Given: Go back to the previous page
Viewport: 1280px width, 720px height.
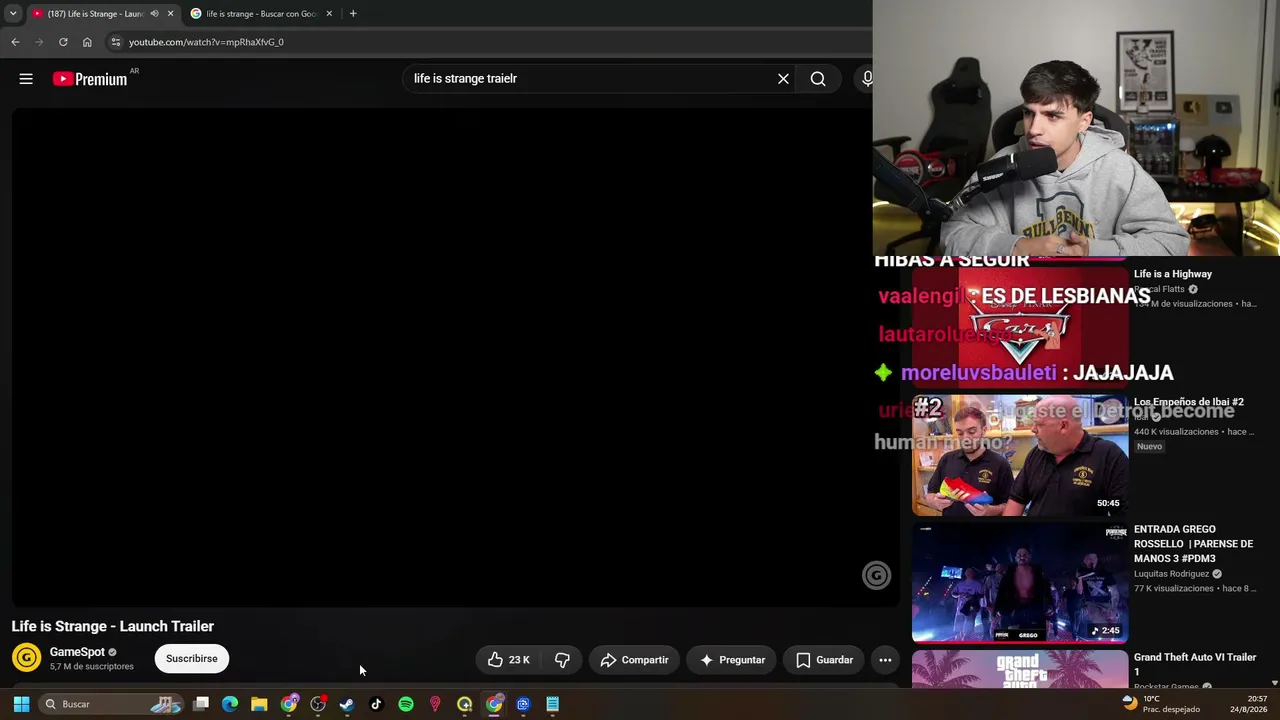Looking at the screenshot, I should point(15,42).
